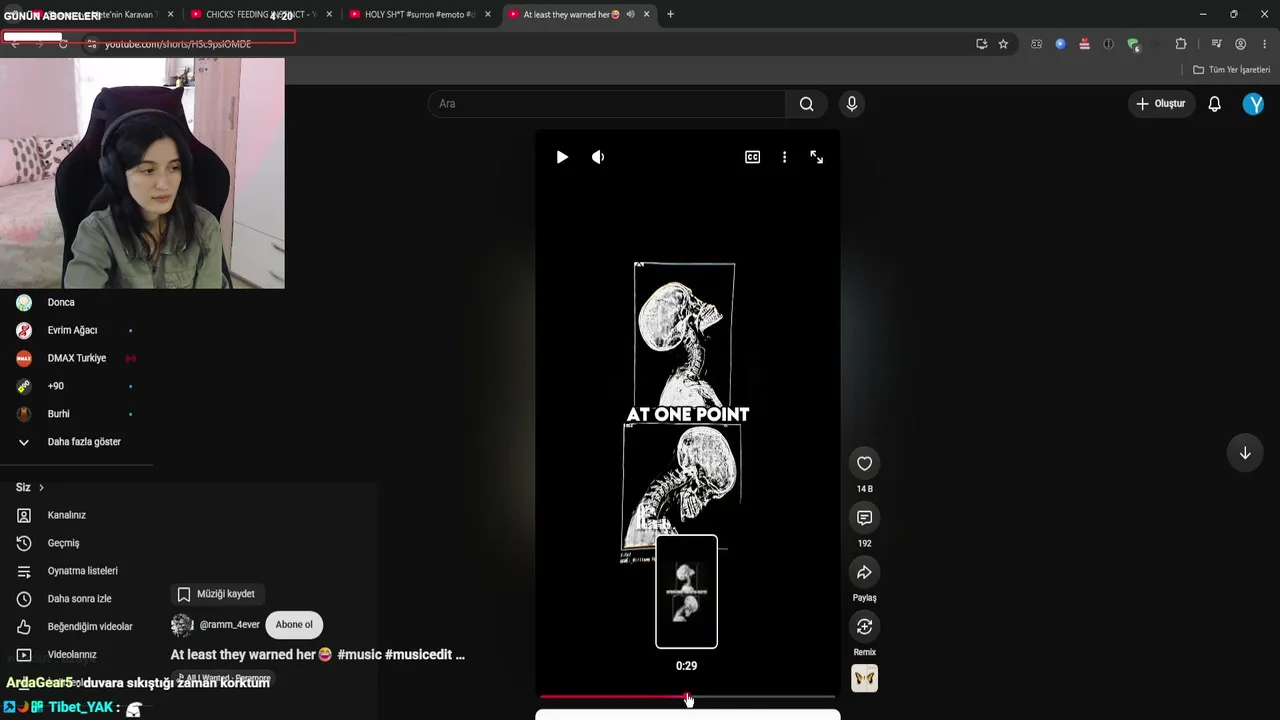Open the DMAX Türkiye channel subscription
The image size is (1280, 720).
(x=76, y=358)
